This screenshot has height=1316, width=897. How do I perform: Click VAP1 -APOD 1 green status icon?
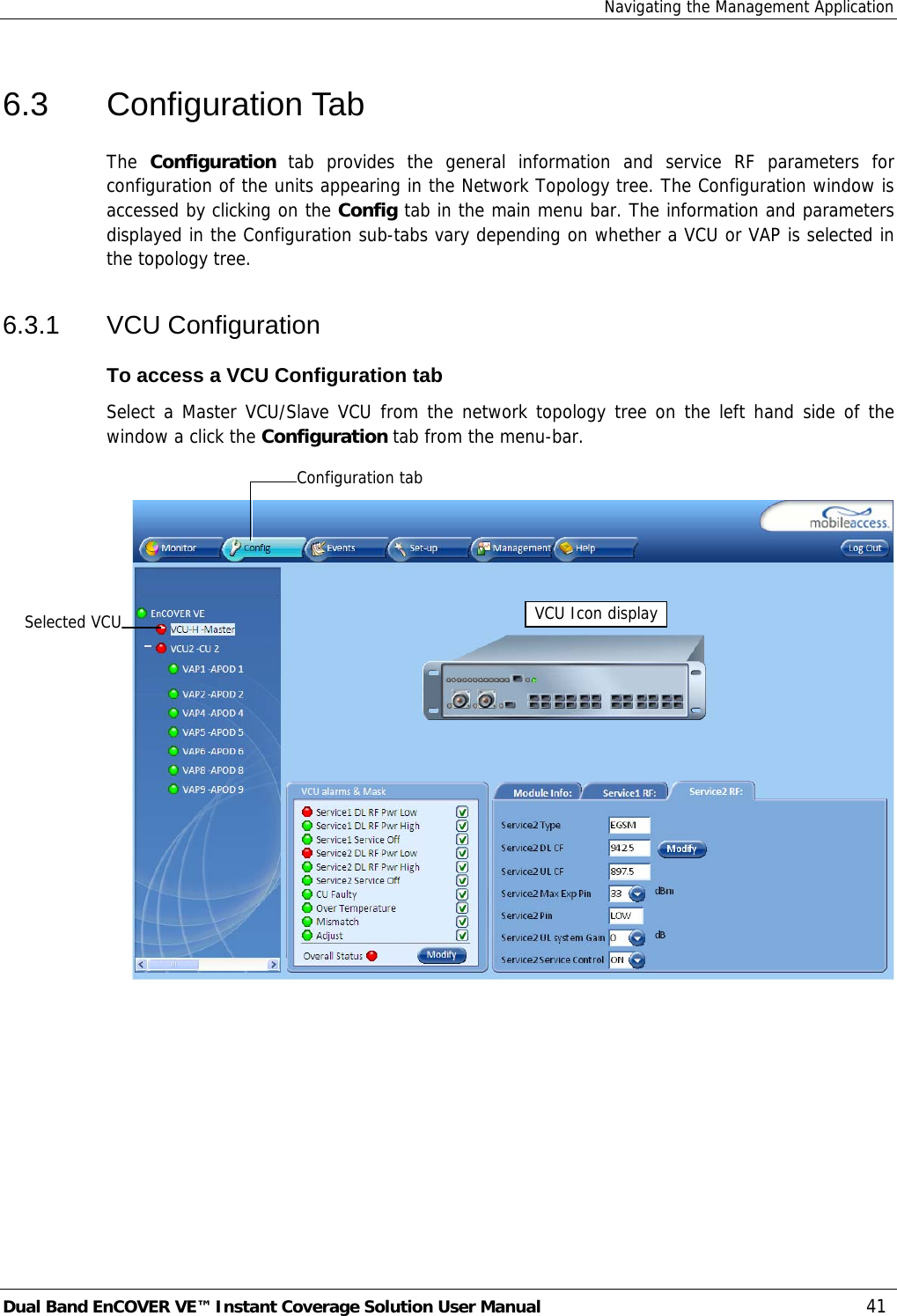click(173, 669)
